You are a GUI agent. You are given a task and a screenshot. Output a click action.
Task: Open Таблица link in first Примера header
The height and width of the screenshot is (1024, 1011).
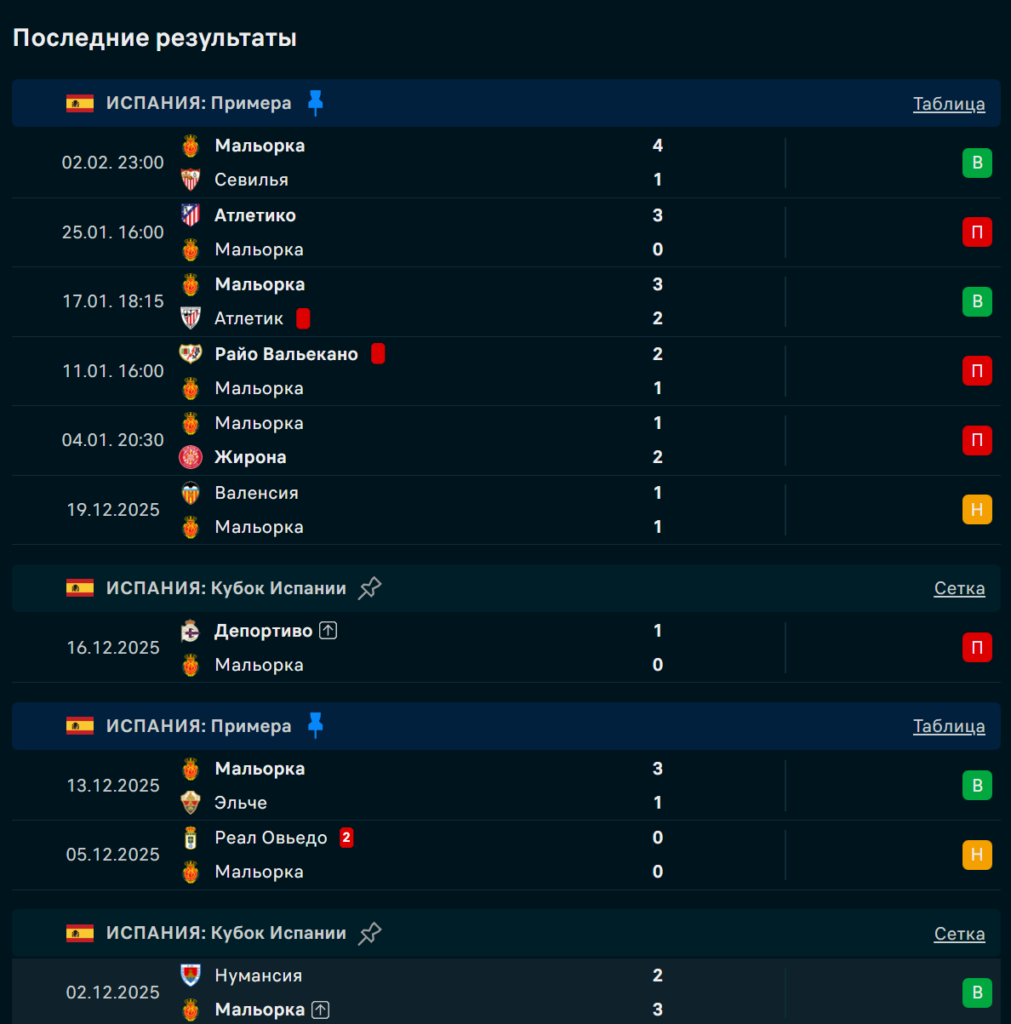pos(948,104)
